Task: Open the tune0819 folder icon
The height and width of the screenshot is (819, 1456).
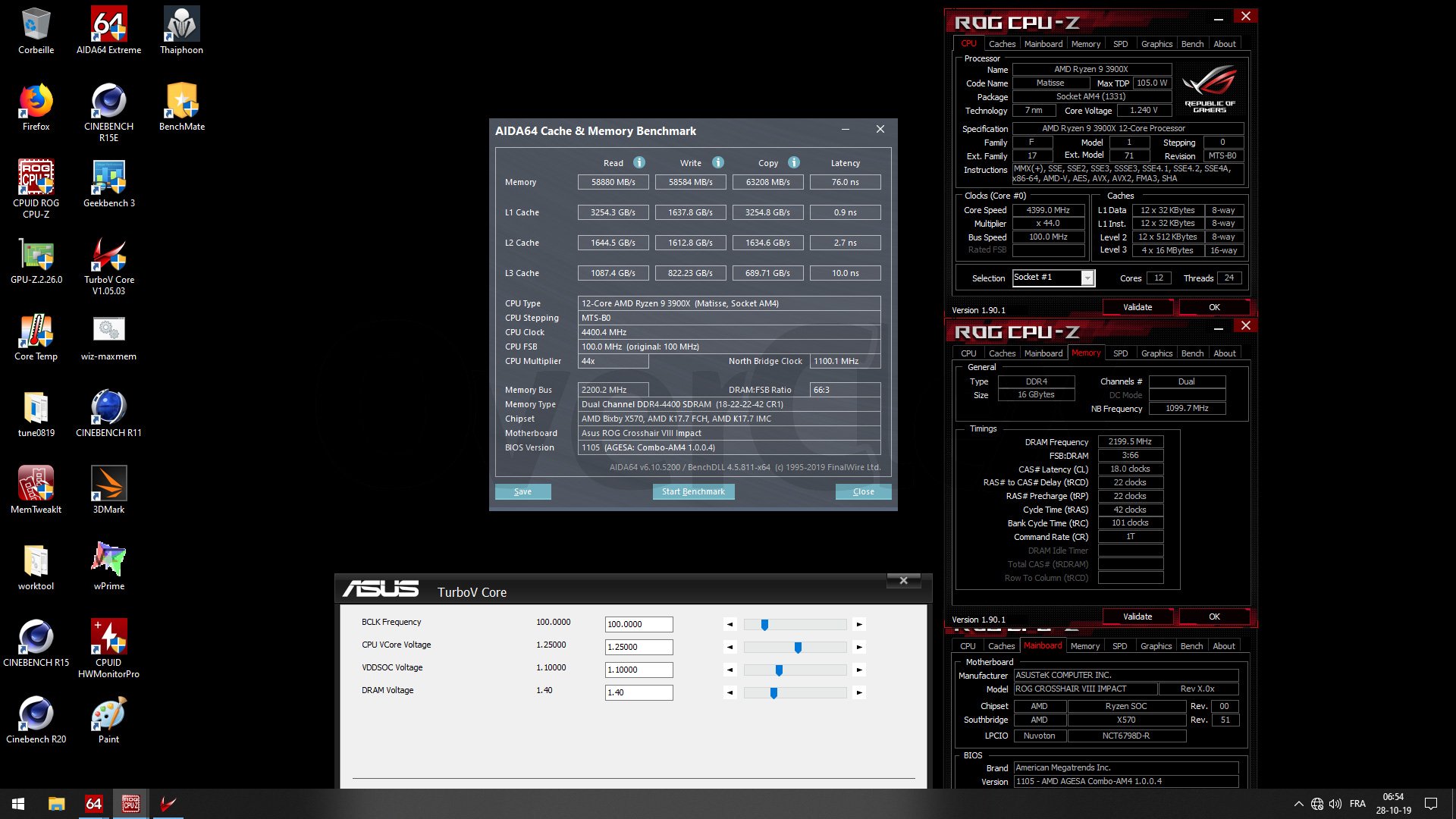Action: (36, 414)
